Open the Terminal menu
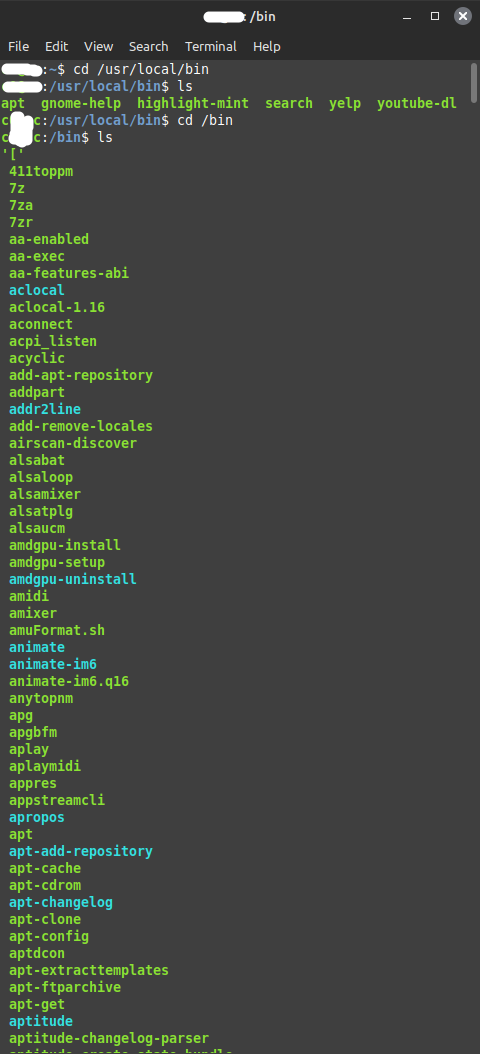 [x=210, y=46]
